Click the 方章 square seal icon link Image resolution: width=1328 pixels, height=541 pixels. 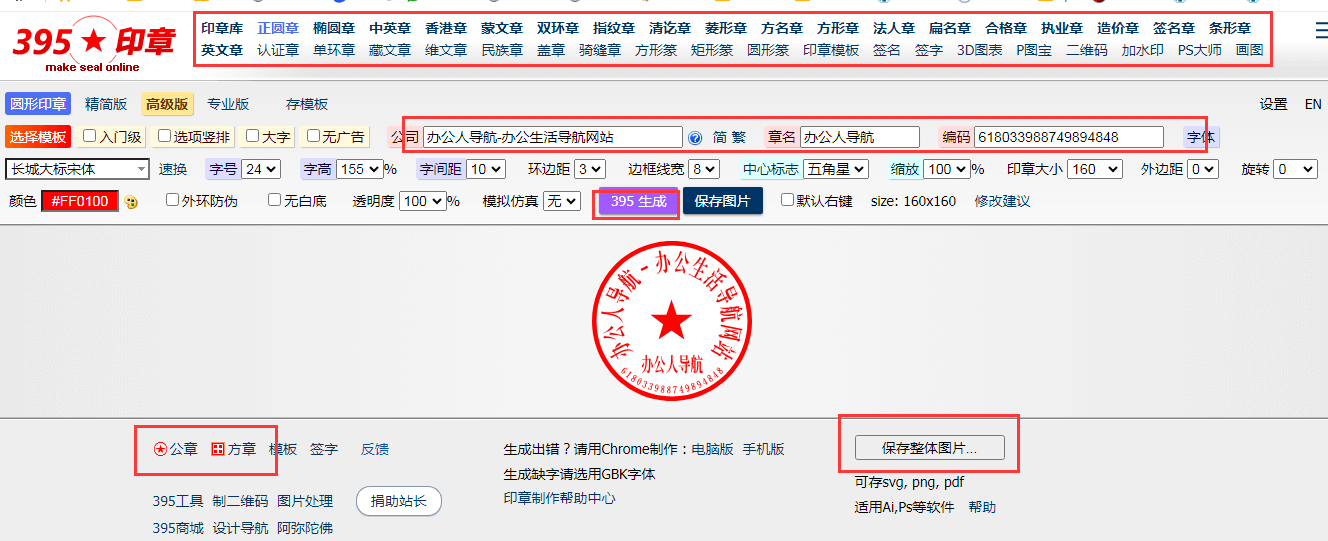click(233, 449)
